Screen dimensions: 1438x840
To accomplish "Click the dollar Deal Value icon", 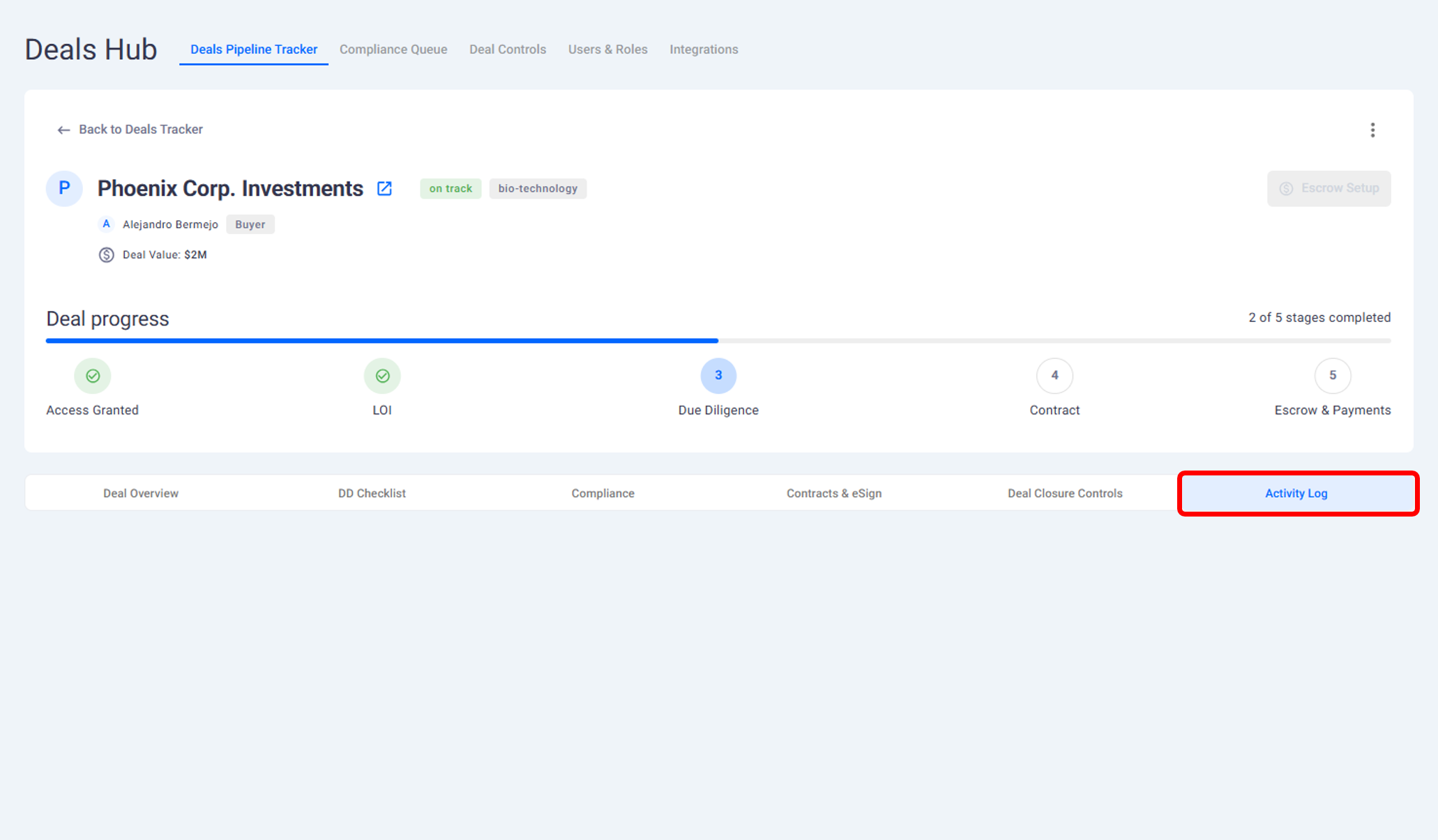I will point(106,255).
